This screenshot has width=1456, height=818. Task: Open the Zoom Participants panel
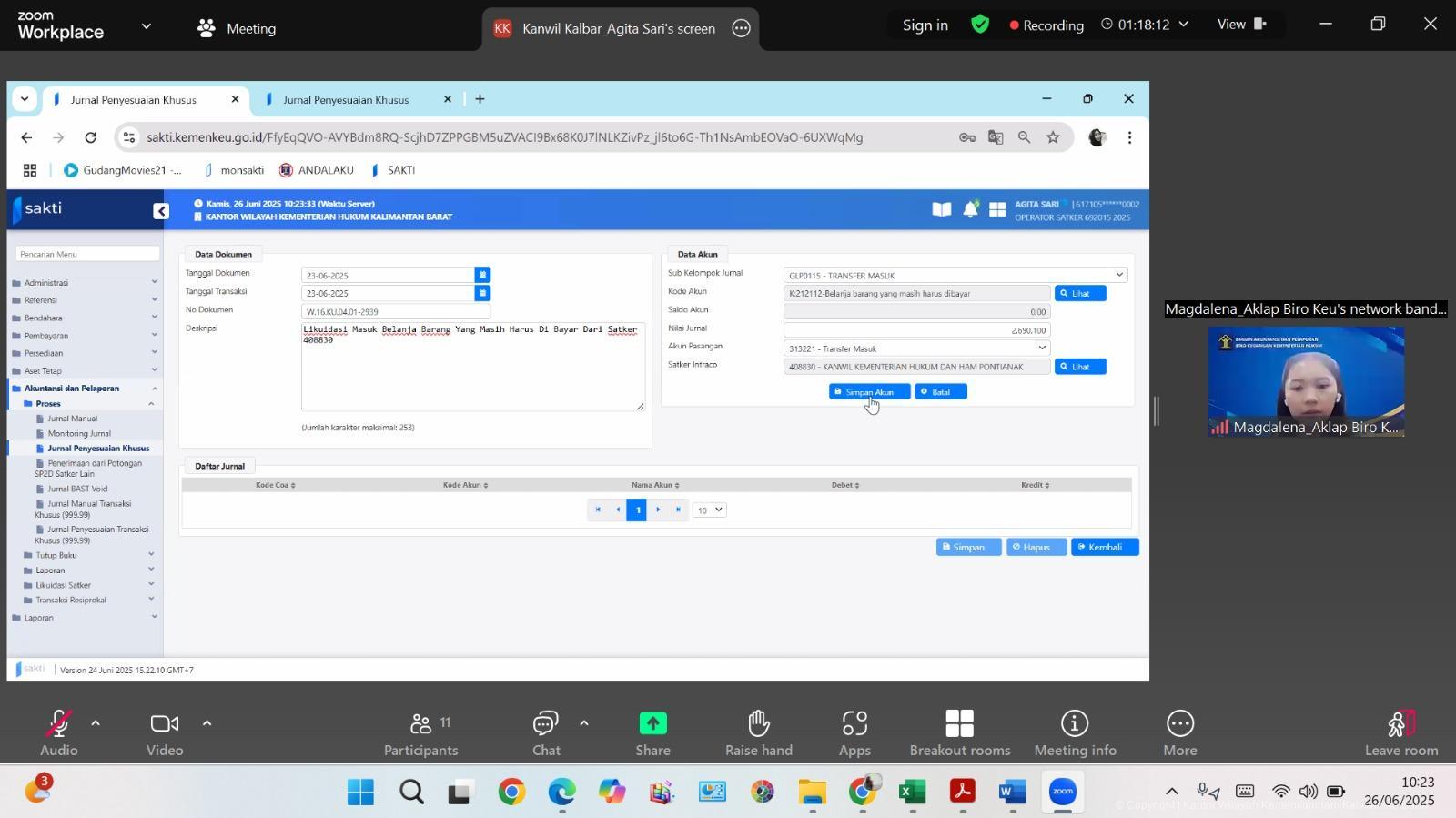(x=420, y=733)
